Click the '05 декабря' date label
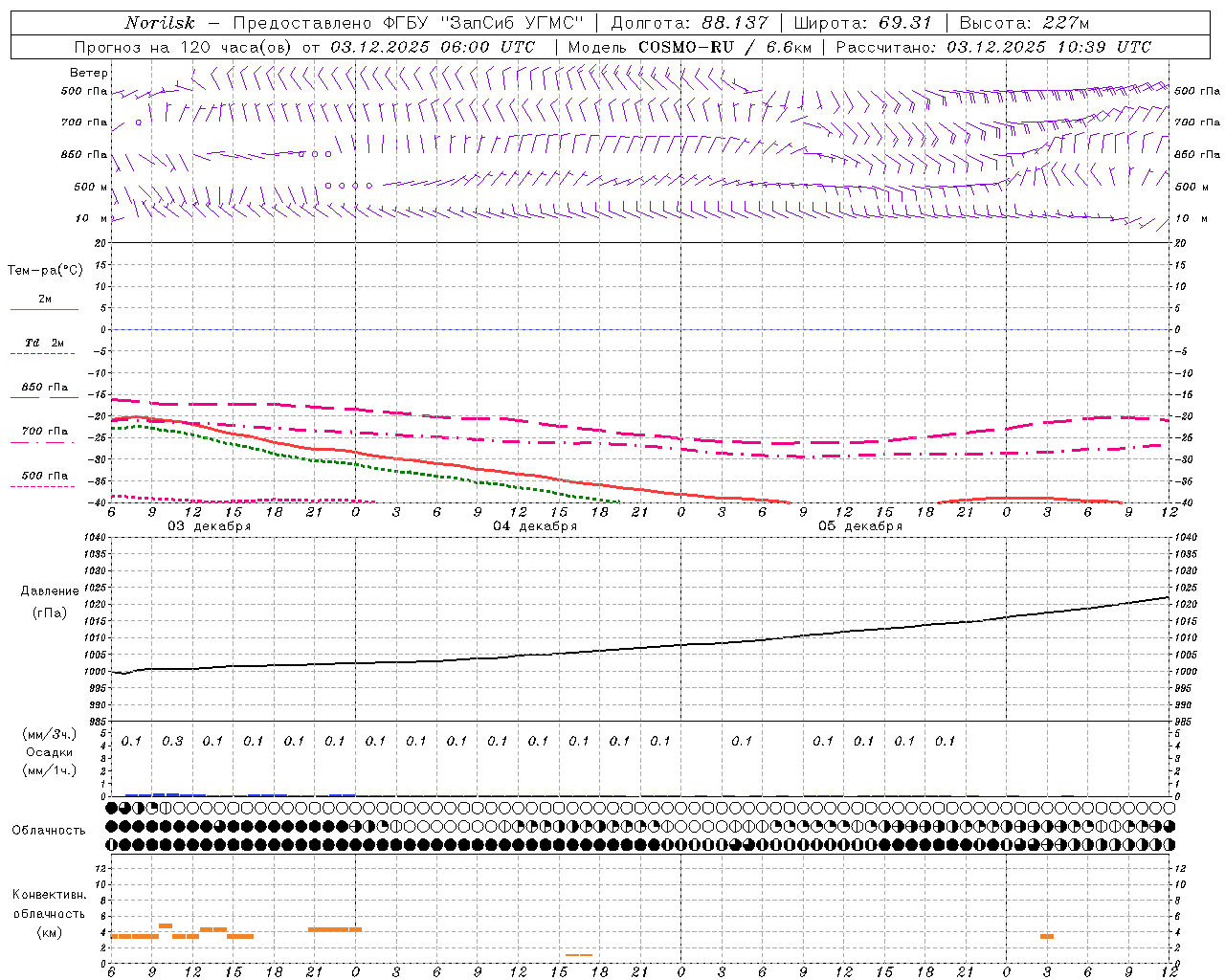1225x980 pixels. (860, 526)
